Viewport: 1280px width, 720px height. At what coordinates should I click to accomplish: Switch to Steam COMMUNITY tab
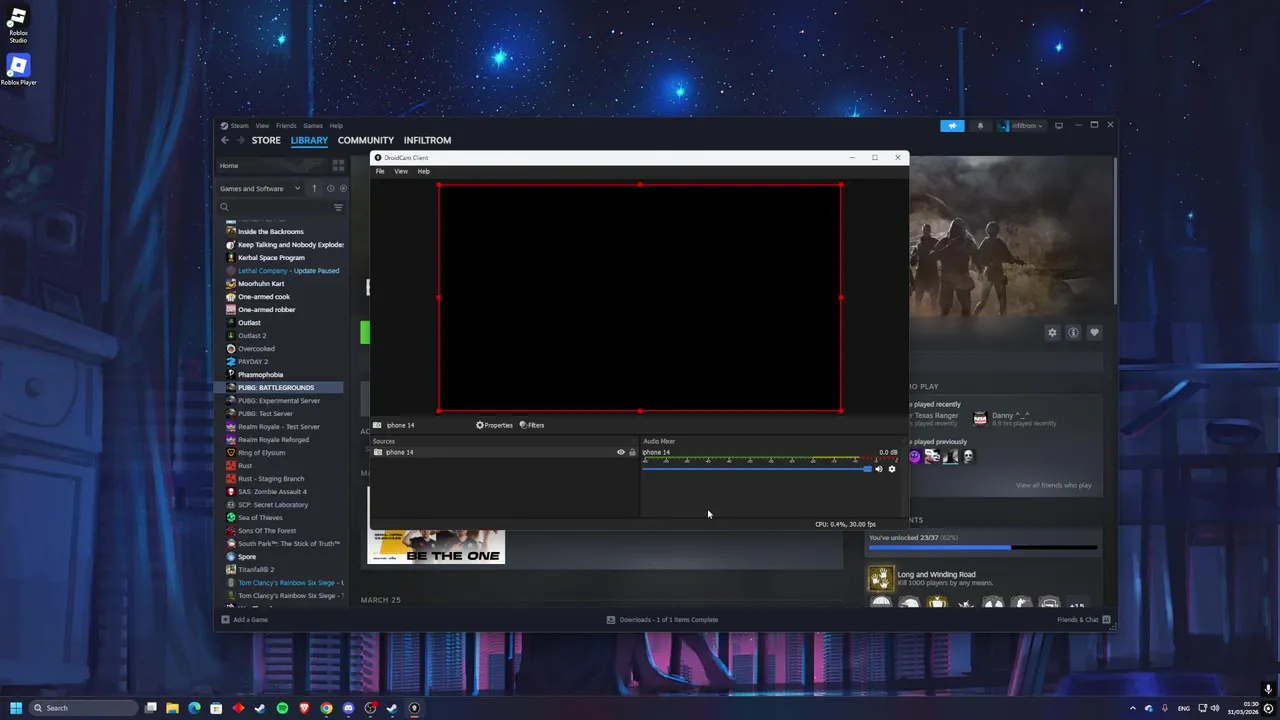click(x=366, y=140)
